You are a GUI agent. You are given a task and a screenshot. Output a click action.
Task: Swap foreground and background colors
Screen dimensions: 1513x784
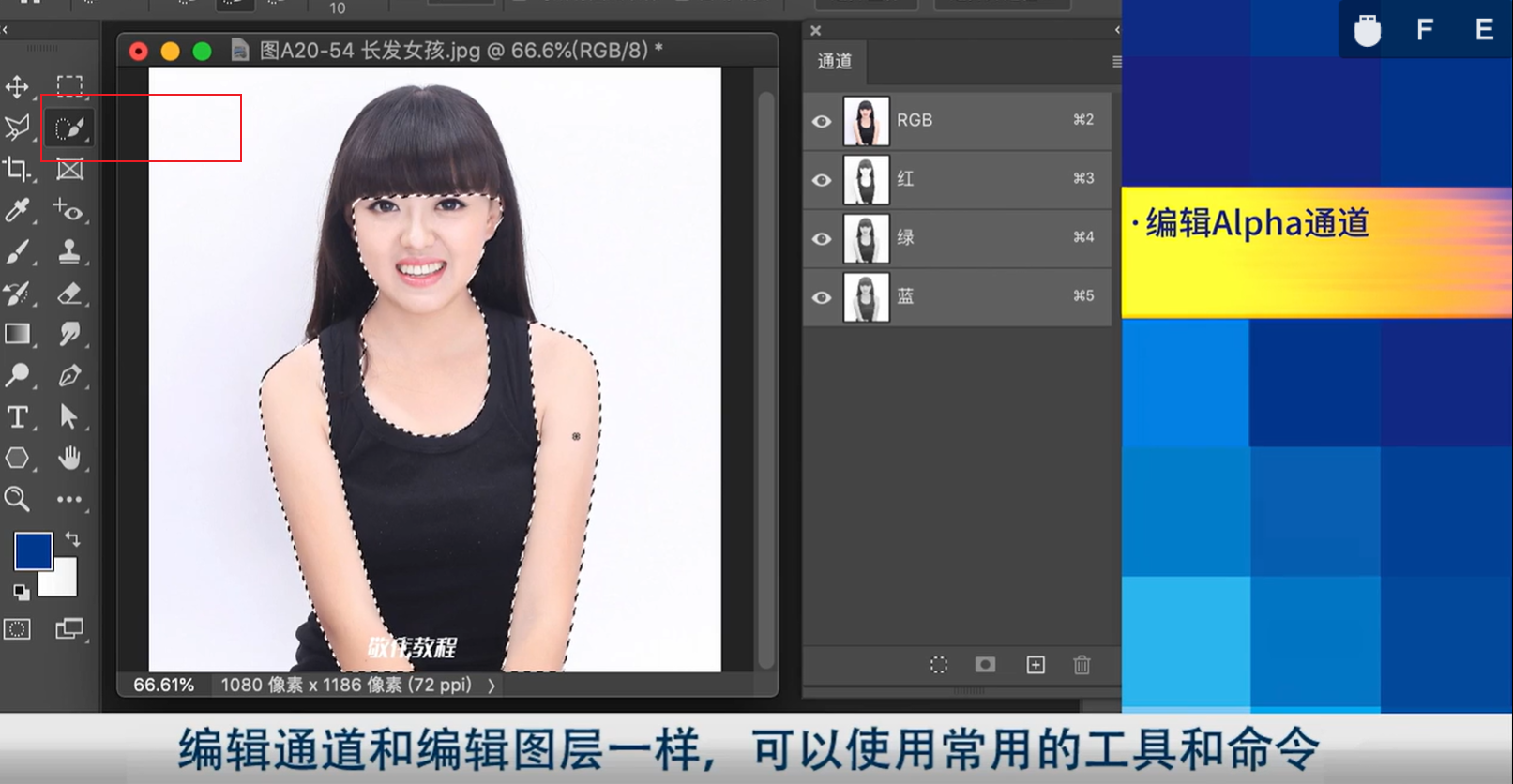72,539
